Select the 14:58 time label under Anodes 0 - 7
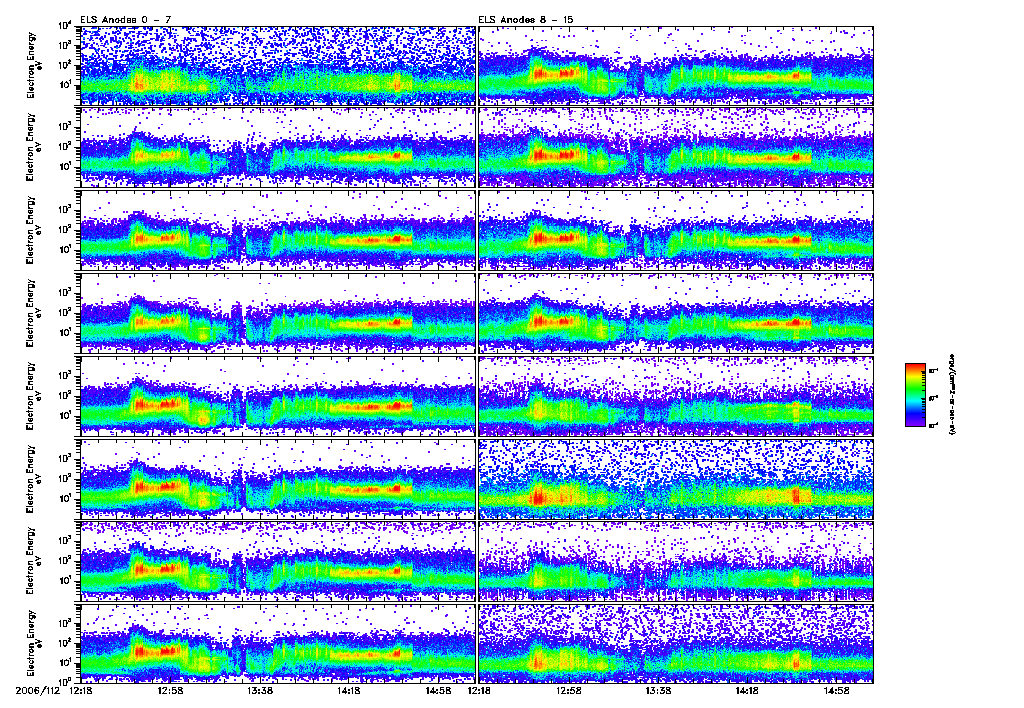This screenshot has width=1024, height=708. coord(438,690)
